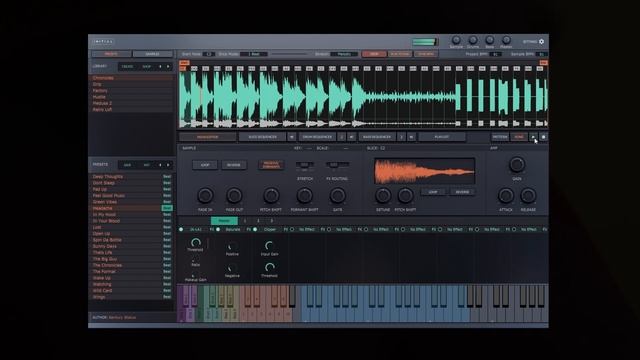Click Loop in the Sample section
This screenshot has width=640, height=360.
[205, 165]
